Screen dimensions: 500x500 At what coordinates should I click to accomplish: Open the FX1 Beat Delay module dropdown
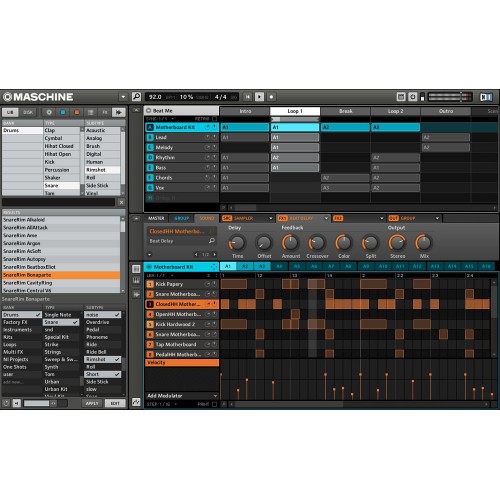coord(326,218)
